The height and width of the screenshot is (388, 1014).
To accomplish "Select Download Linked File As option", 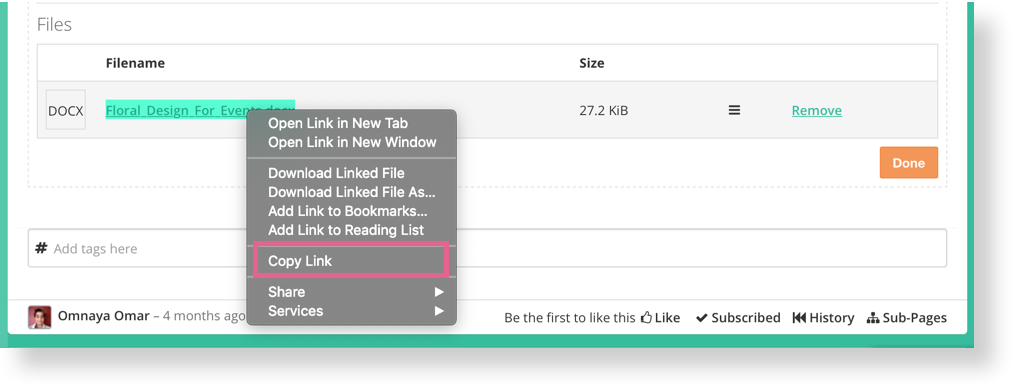I will [352, 192].
